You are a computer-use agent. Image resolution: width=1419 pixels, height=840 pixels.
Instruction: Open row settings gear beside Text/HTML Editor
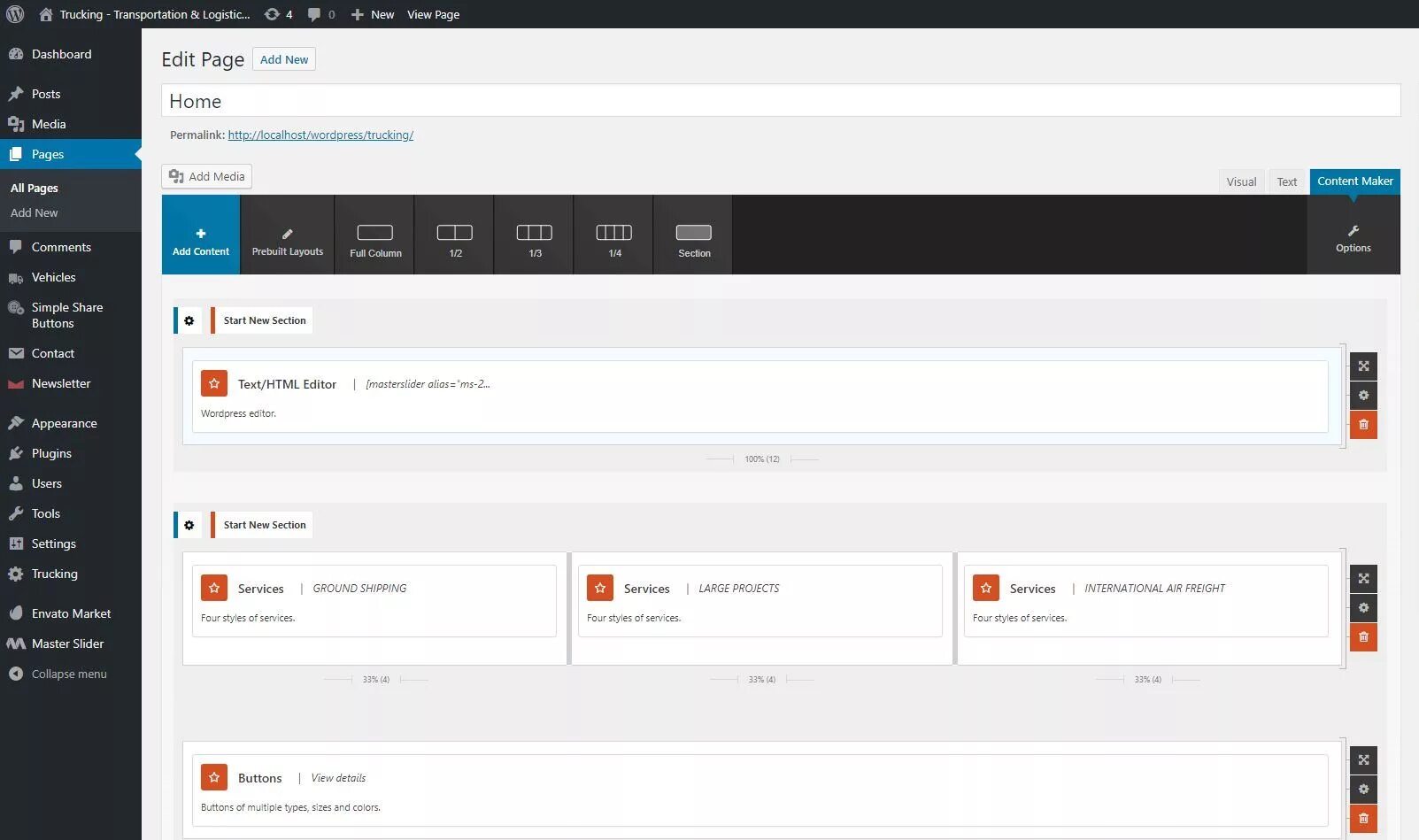tap(1363, 395)
